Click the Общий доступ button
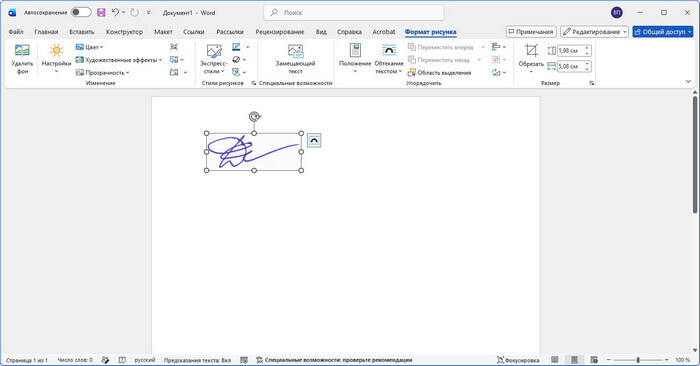 662,32
